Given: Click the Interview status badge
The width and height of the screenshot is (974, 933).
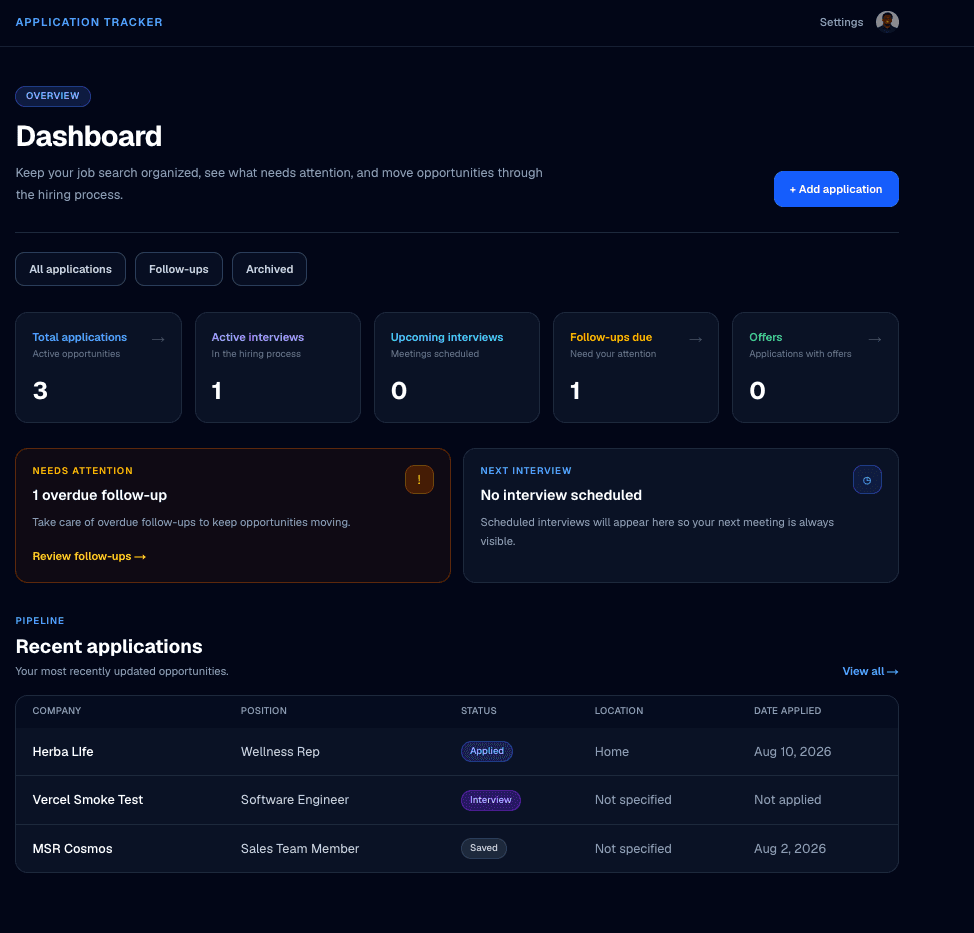Looking at the screenshot, I should point(491,800).
